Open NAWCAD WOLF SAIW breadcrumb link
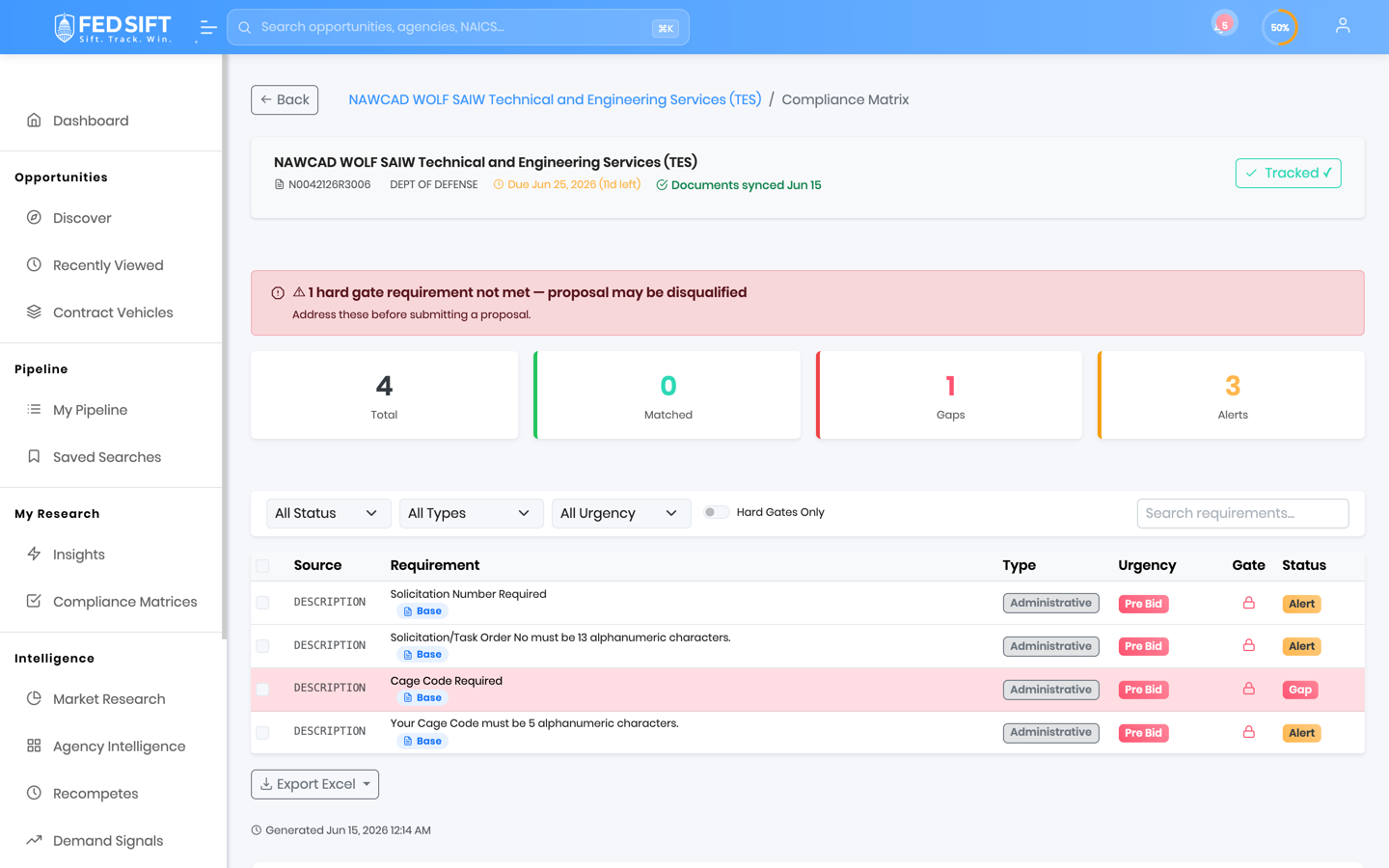1389x868 pixels. [x=555, y=99]
